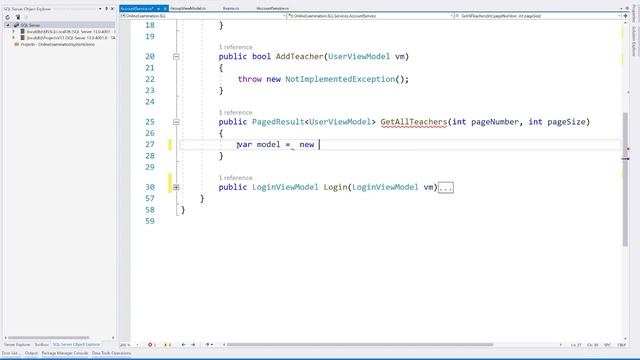Select the SQL Server Object Explorer bottom tab

point(76,345)
